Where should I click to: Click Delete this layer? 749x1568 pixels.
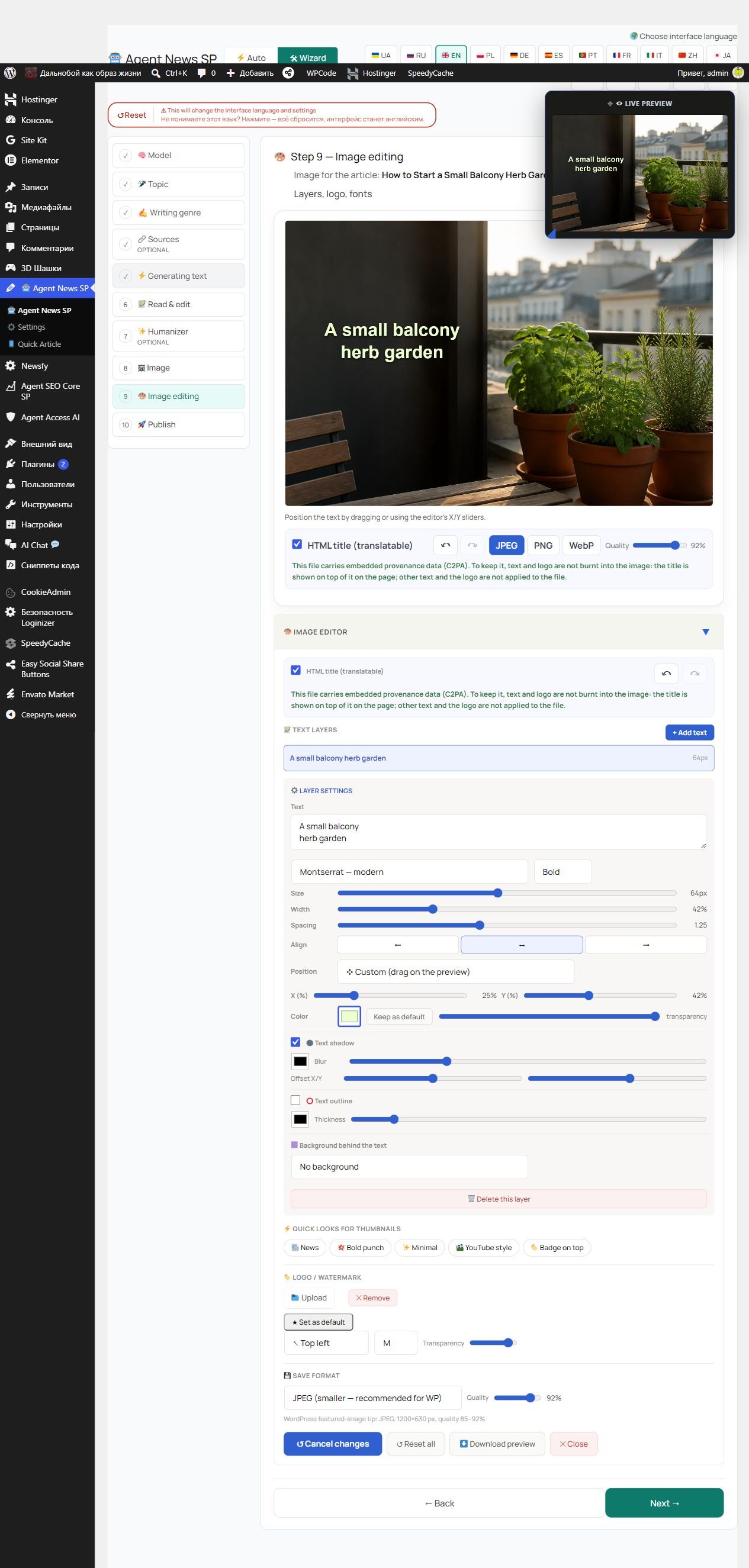point(499,1199)
